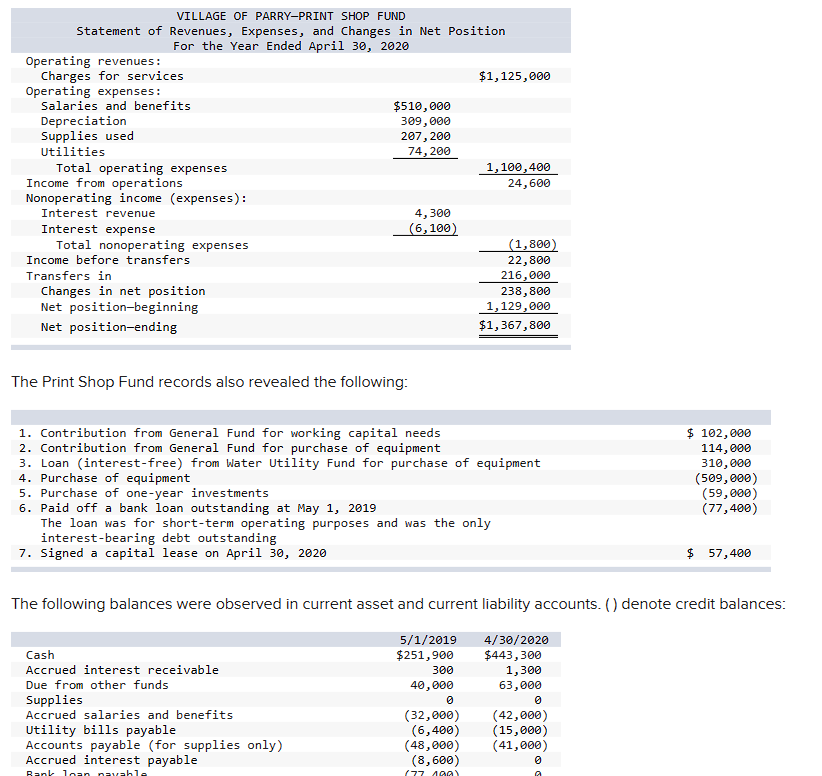Select the Interest revenue amount 4,300
This screenshot has width=822, height=776.
coord(432,212)
